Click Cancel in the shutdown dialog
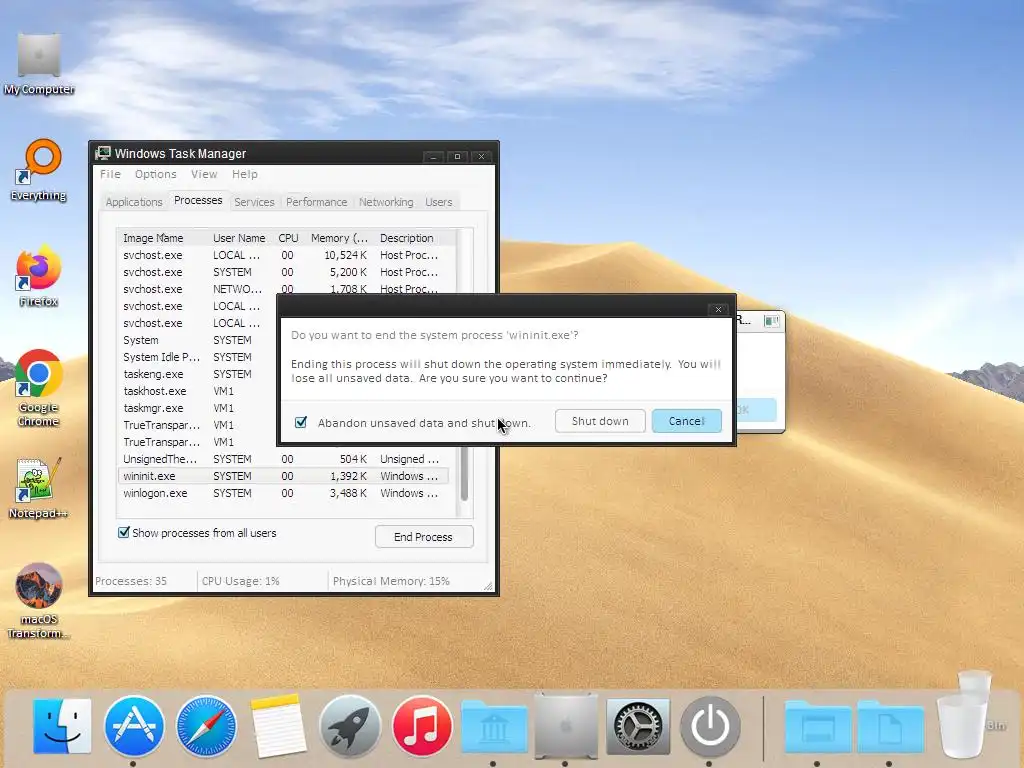The width and height of the screenshot is (1024, 768). pos(686,421)
